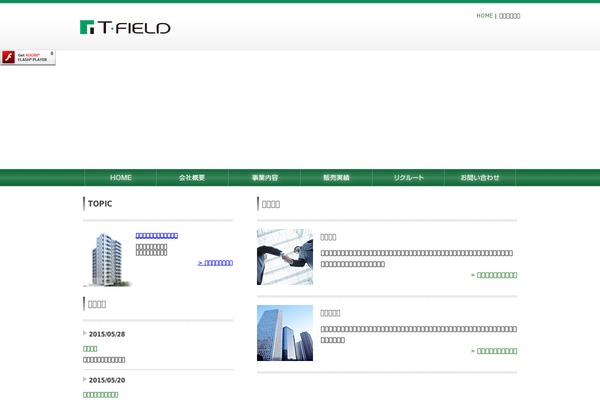Follow the blue ">" details link in TOPIC
The height and width of the screenshot is (400, 600).
pyautogui.click(x=215, y=263)
